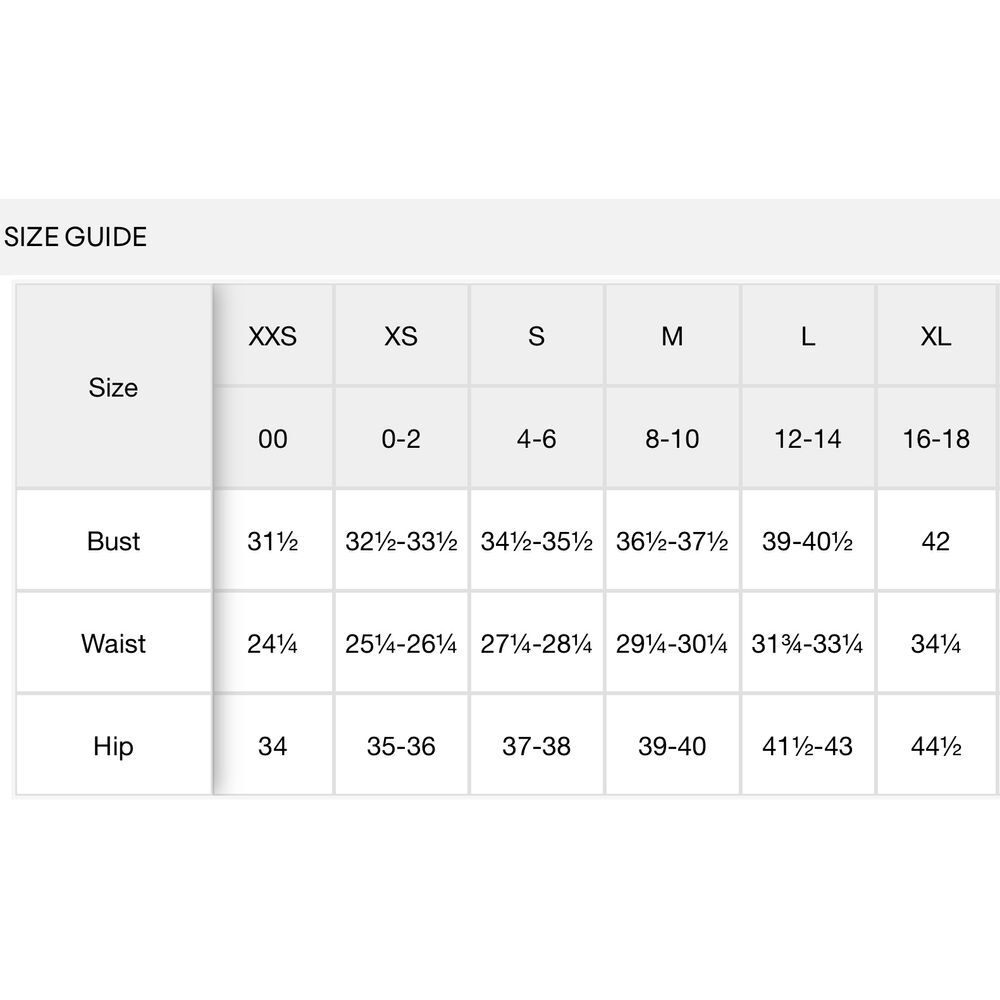1000x1000 pixels.
Task: Click numeric size 00 cell
Action: (272, 438)
